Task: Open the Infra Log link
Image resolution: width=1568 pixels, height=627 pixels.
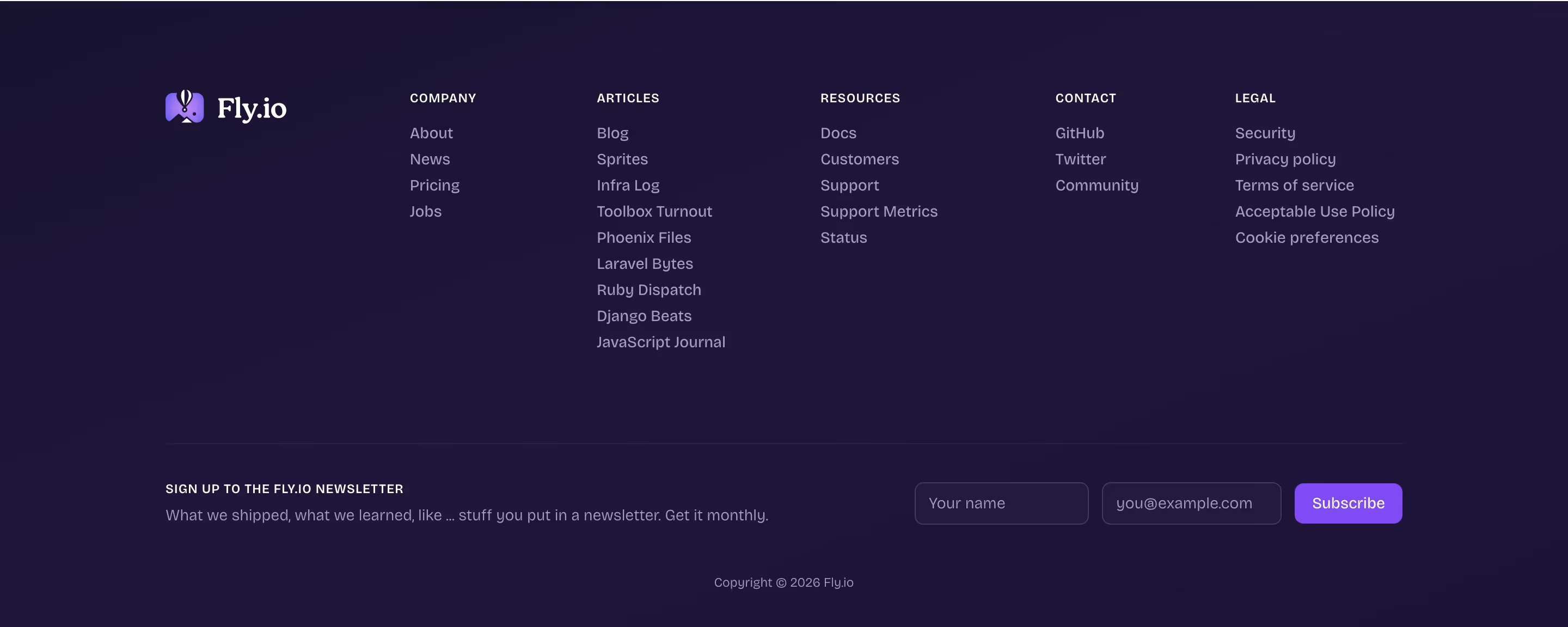Action: 628,185
